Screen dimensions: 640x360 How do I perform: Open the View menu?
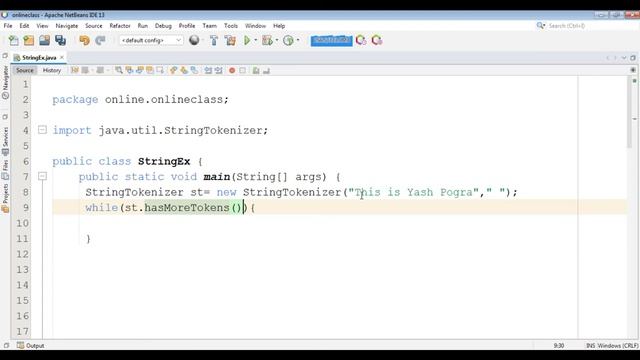click(x=42, y=26)
